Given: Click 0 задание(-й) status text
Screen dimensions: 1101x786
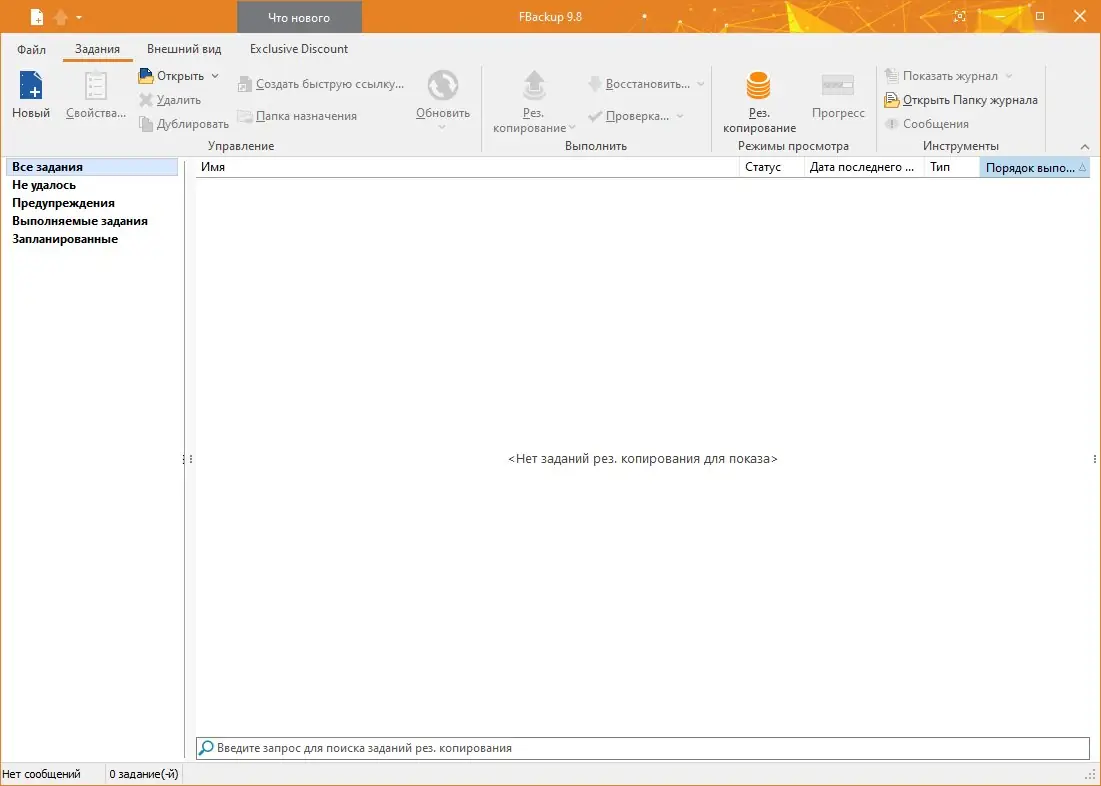Looking at the screenshot, I should 144,774.
